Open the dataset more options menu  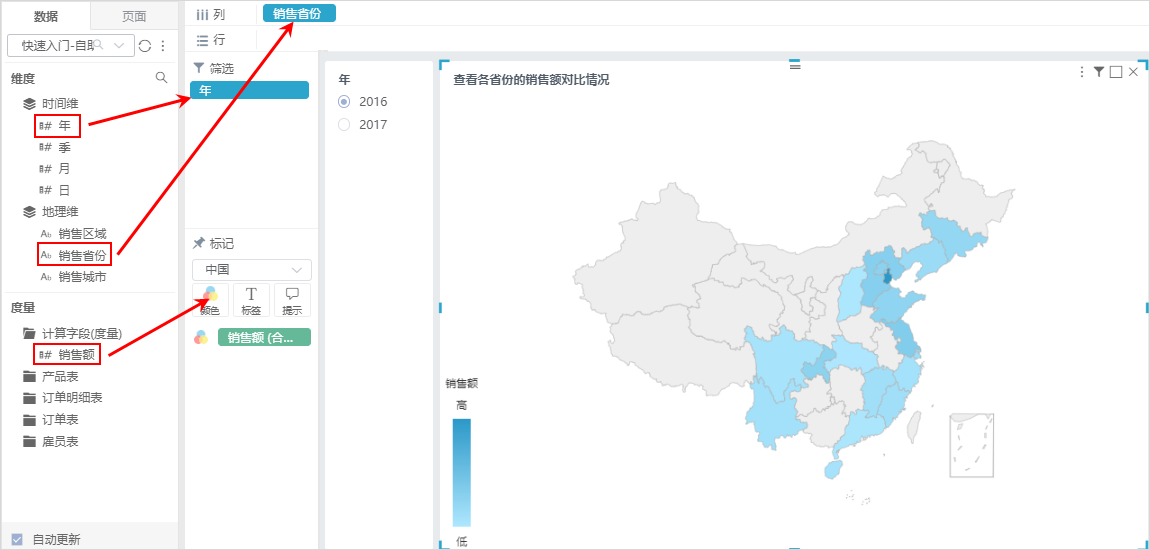click(x=163, y=45)
